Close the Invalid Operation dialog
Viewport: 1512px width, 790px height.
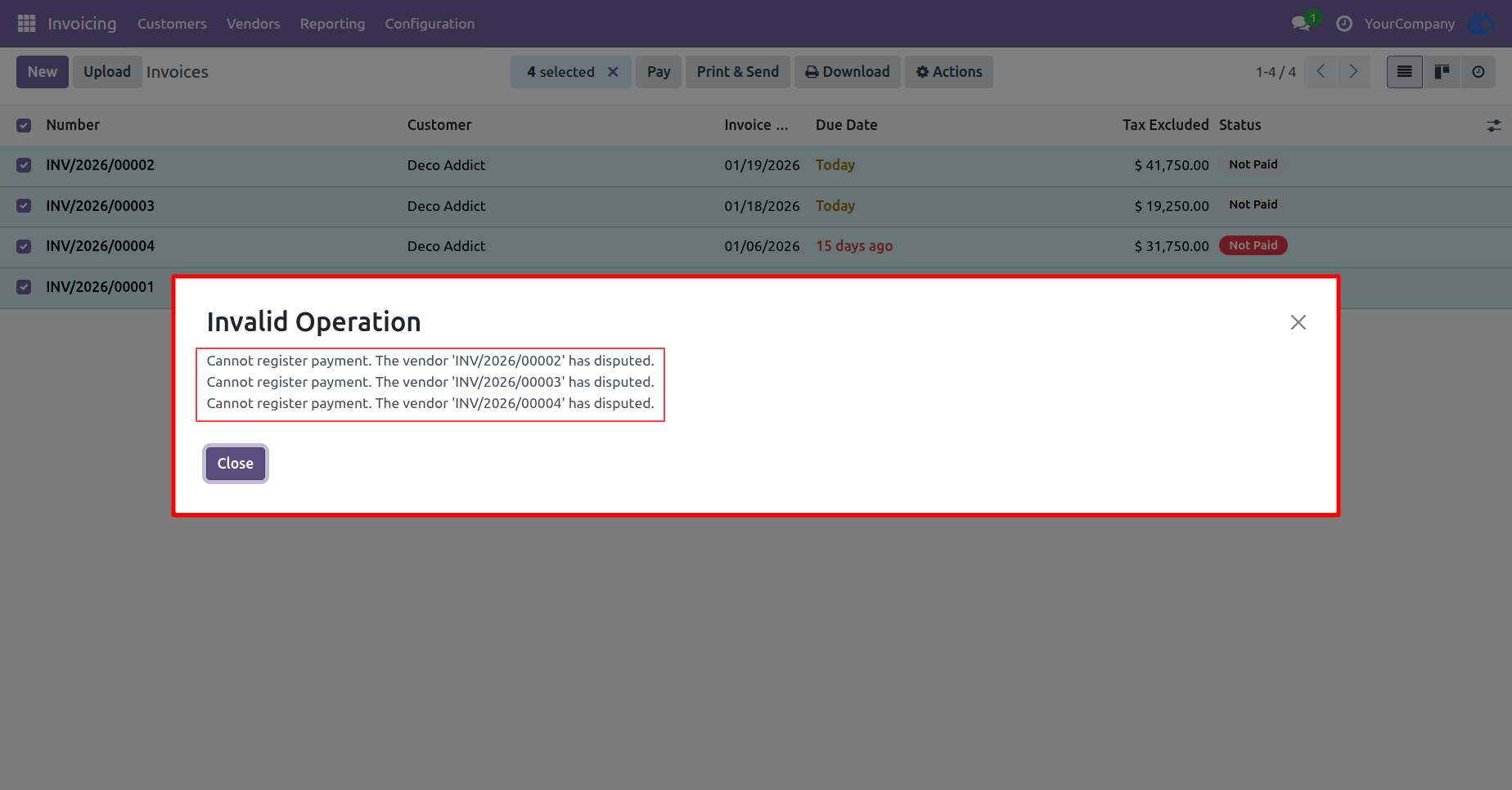pyautogui.click(x=236, y=464)
